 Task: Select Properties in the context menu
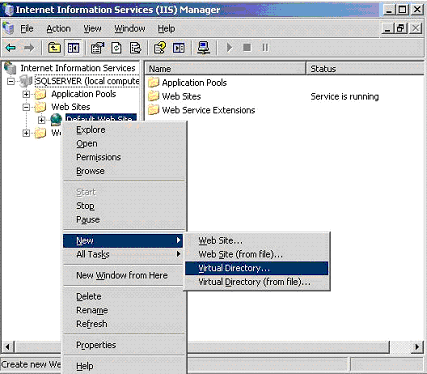[124, 345]
